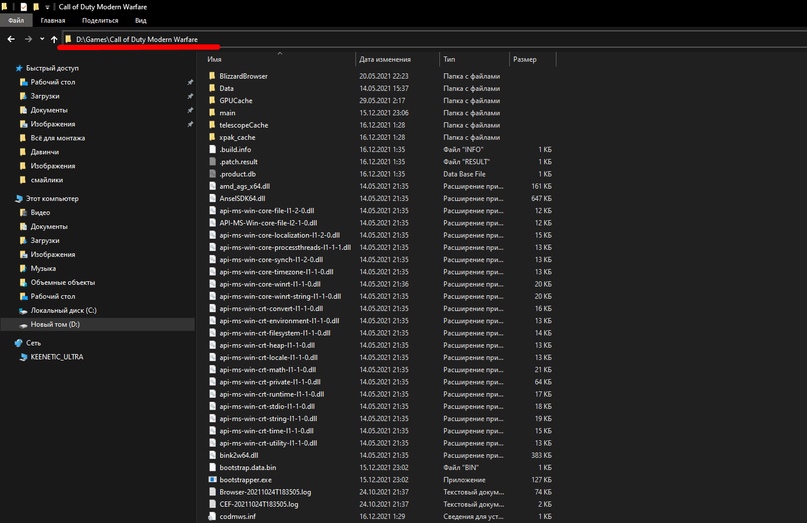Open Видео folder icon in sidebar
The width and height of the screenshot is (807, 523).
(x=23, y=212)
